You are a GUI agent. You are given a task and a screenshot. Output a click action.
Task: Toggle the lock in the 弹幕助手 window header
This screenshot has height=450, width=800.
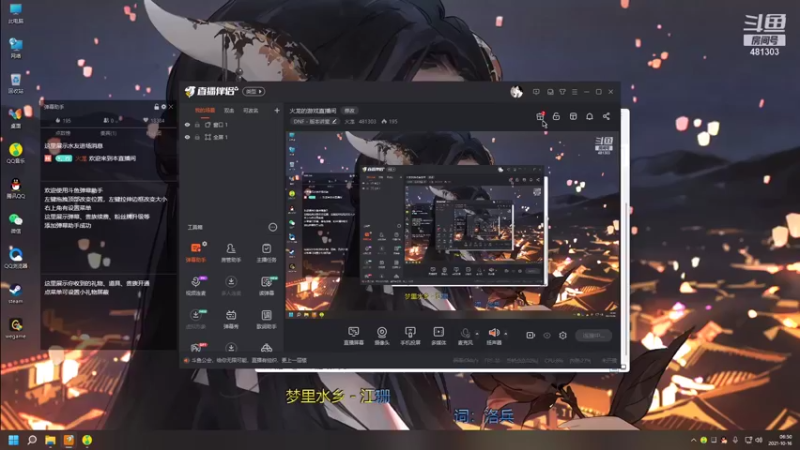(157, 107)
